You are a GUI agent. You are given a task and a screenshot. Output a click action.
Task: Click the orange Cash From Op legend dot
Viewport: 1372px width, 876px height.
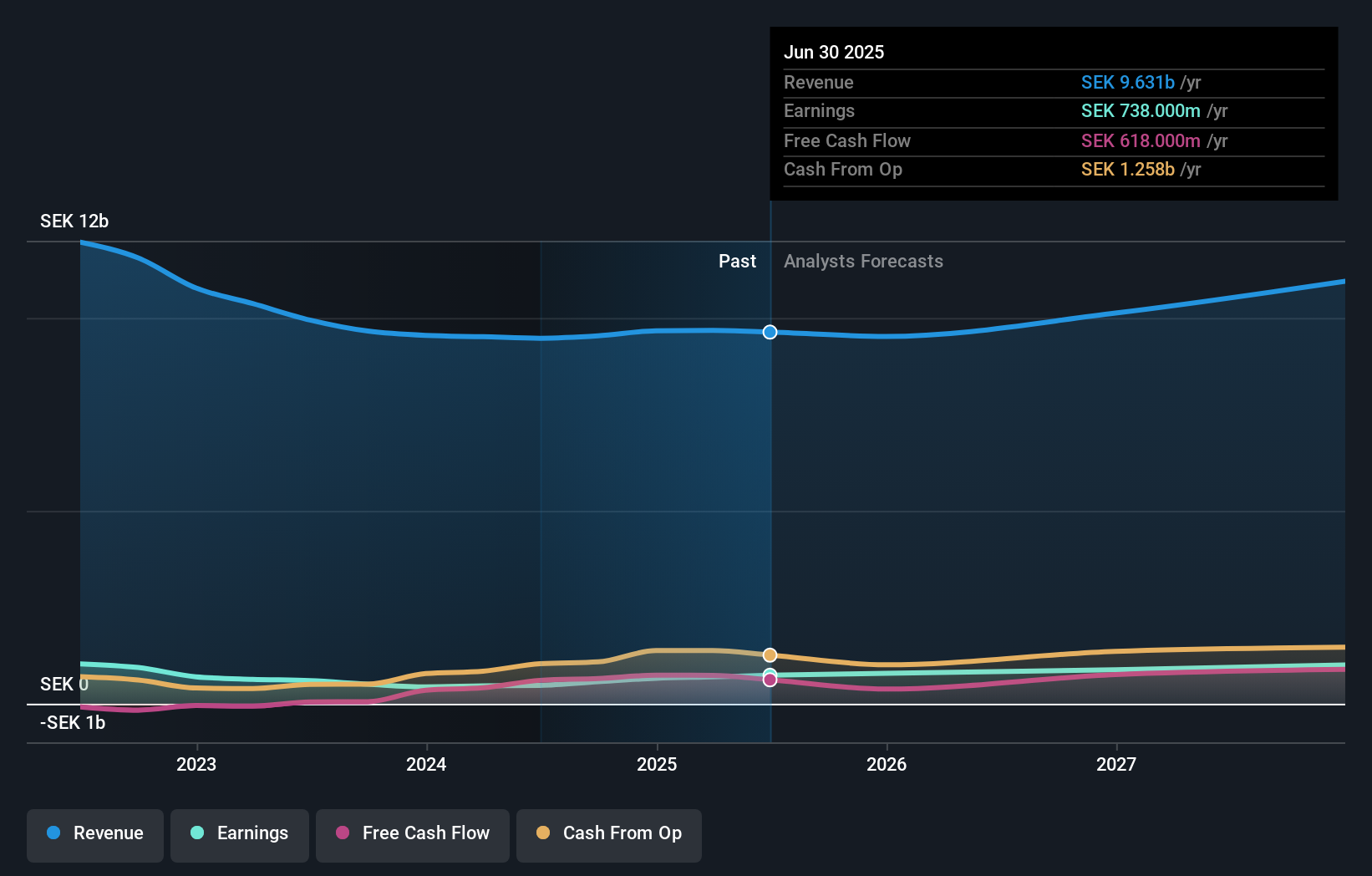tap(544, 833)
